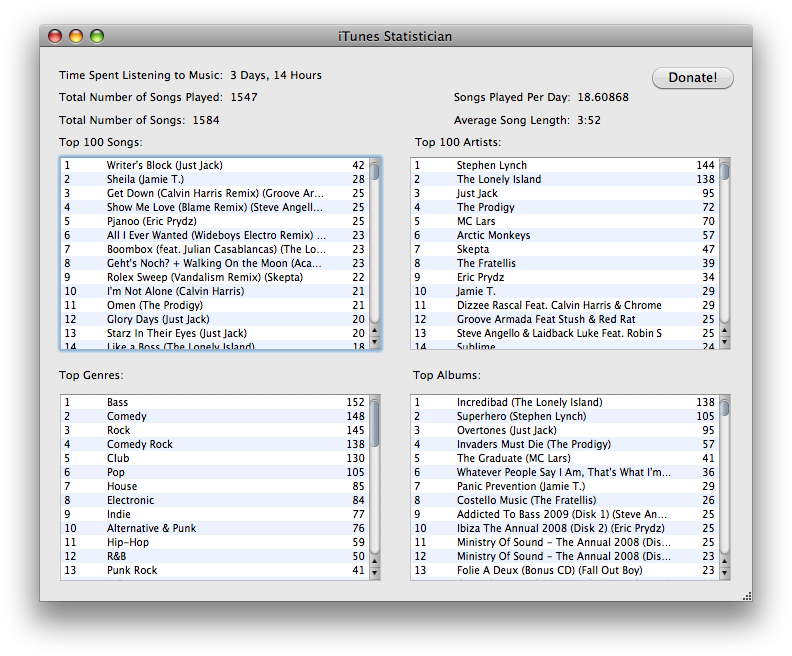Screen dimensions: 792x656
Task: Select genre Comedy row with 148
Action: [x=215, y=417]
